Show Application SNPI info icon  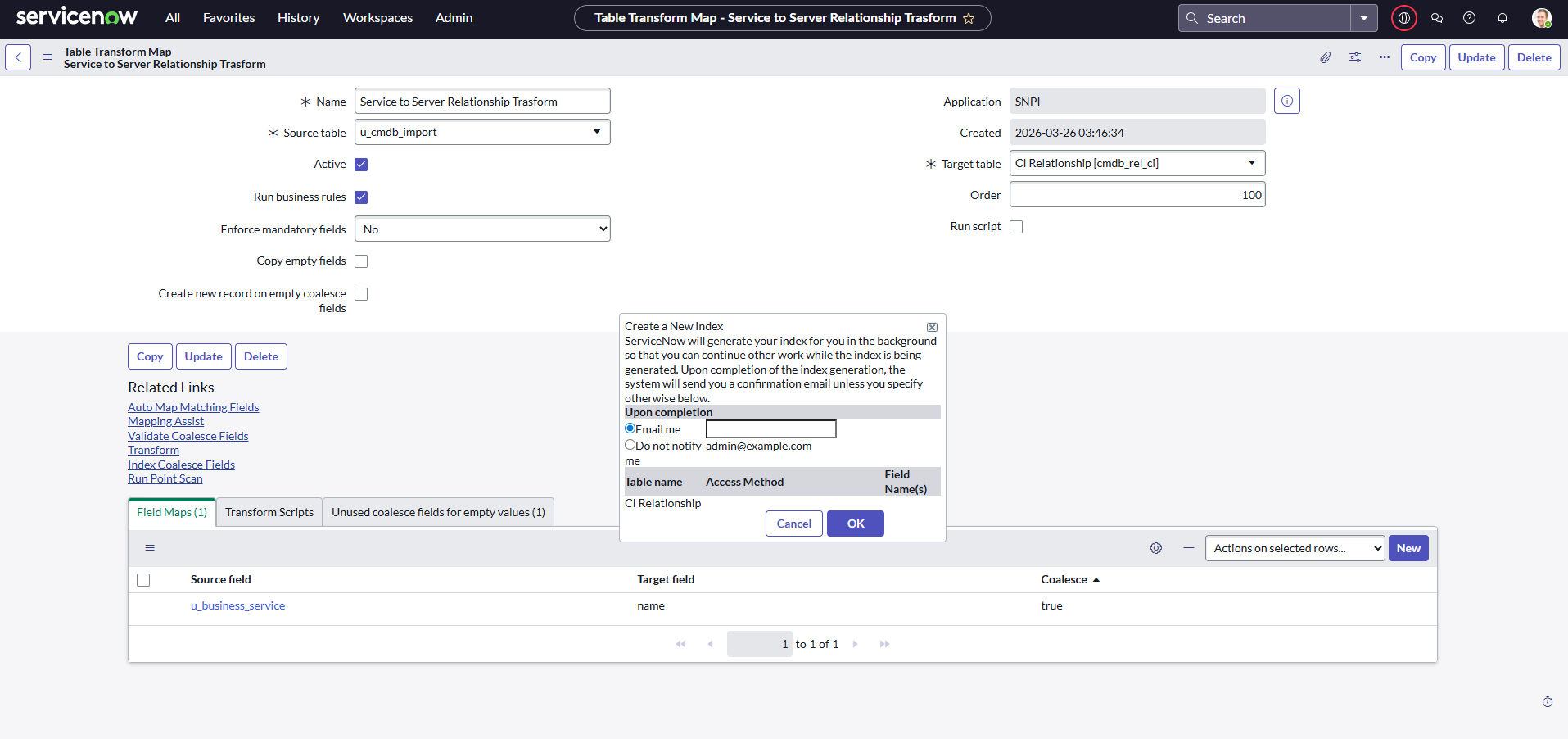1287,101
